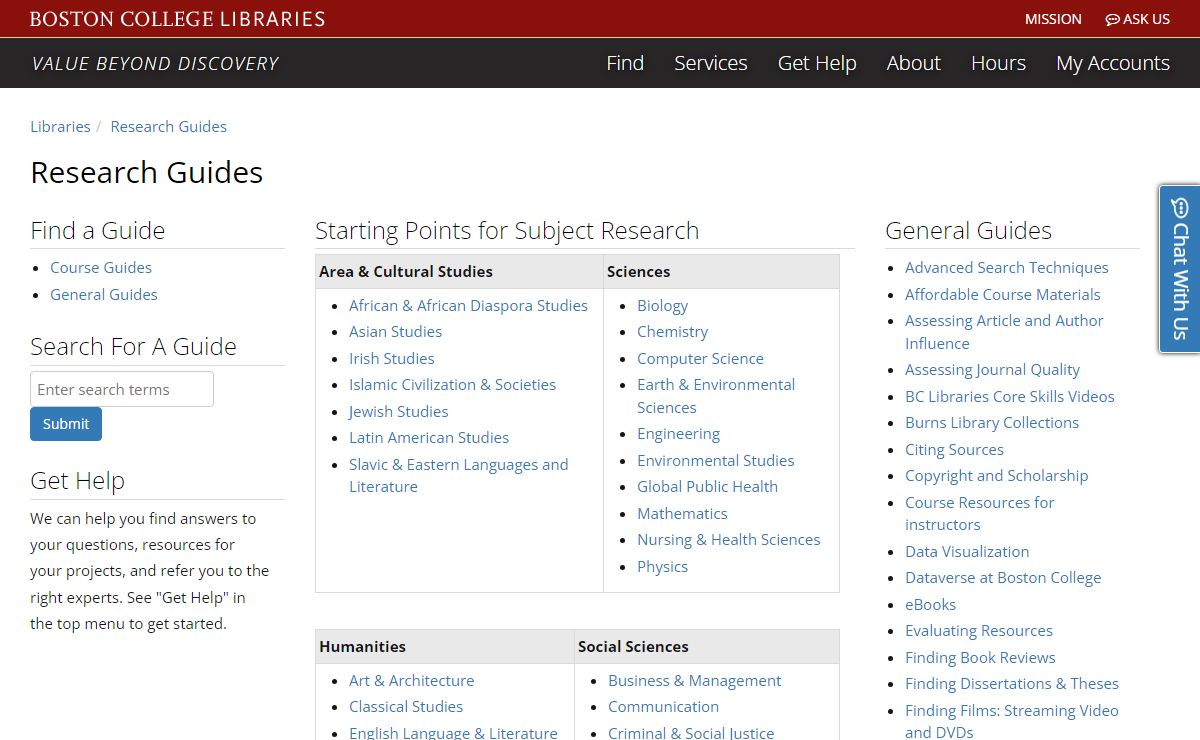The width and height of the screenshot is (1200, 740).
Task: Open the Computer Science guide
Action: pyautogui.click(x=700, y=358)
